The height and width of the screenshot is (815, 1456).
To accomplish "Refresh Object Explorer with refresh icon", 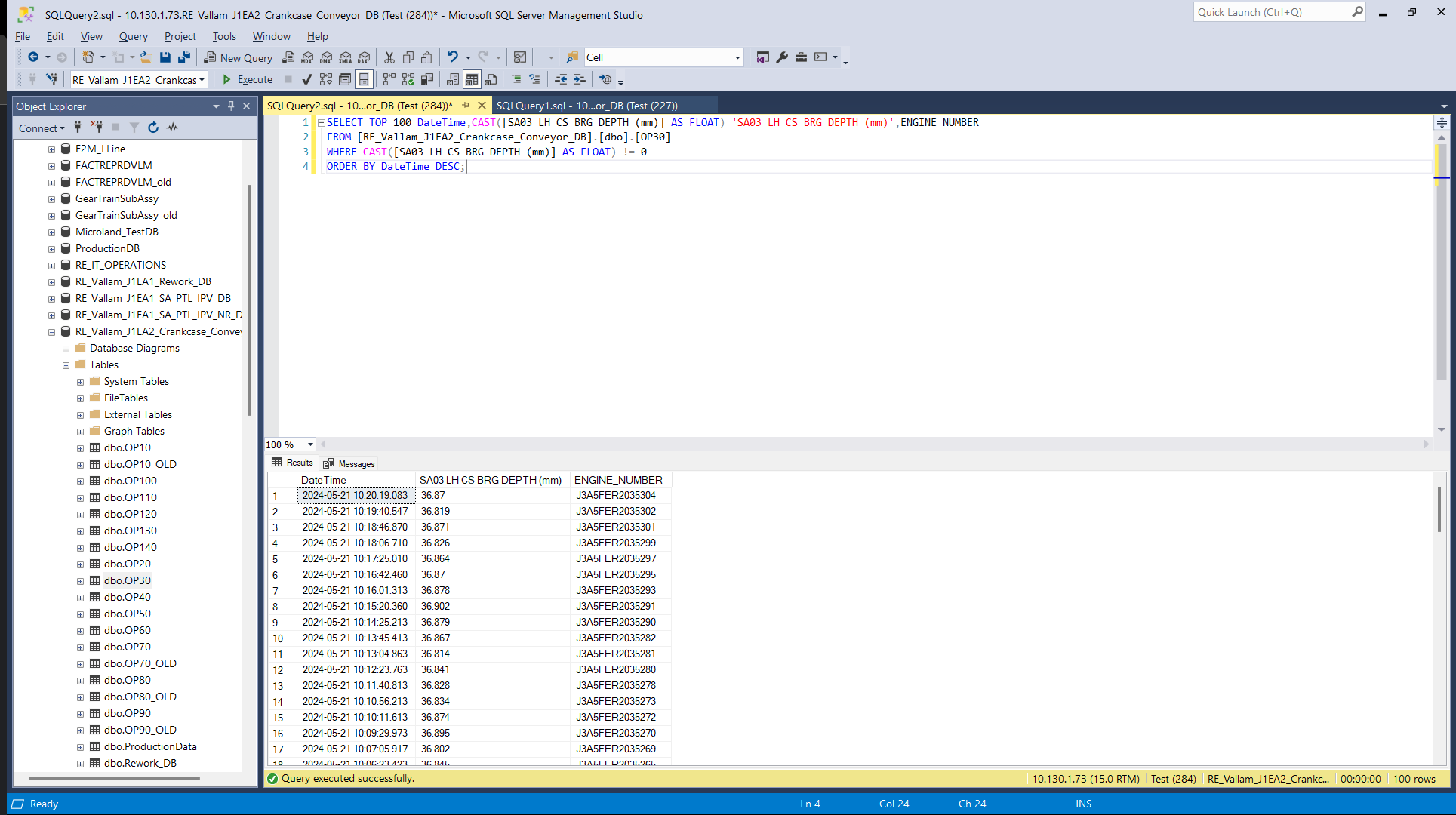I will click(153, 128).
